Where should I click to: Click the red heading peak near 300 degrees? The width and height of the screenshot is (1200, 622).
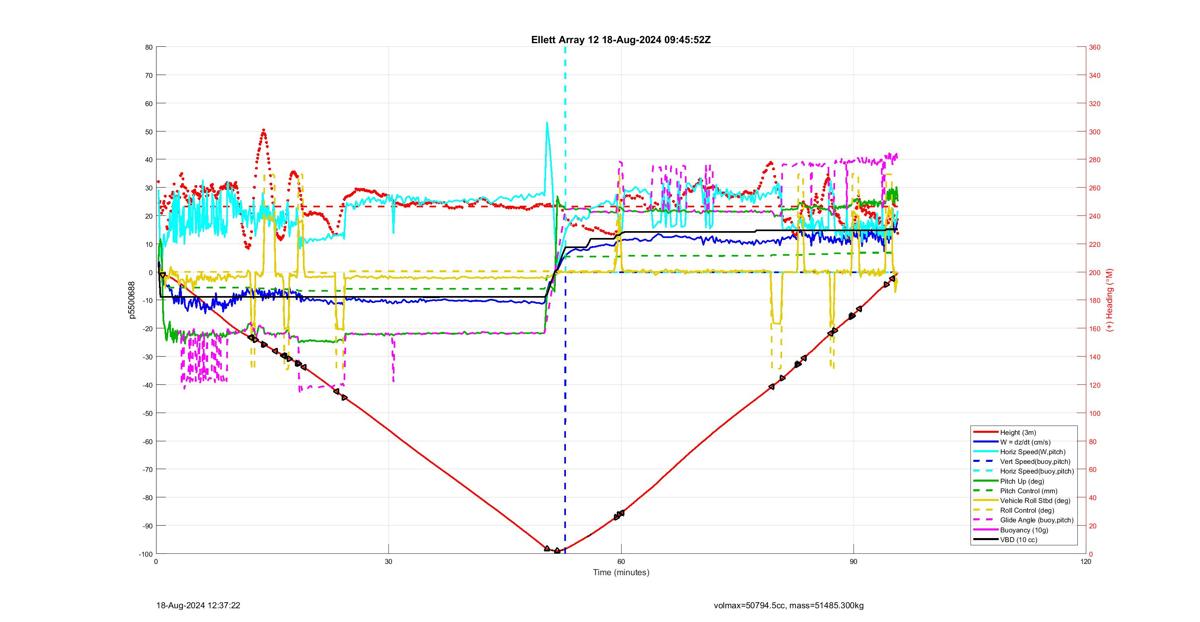click(263, 131)
